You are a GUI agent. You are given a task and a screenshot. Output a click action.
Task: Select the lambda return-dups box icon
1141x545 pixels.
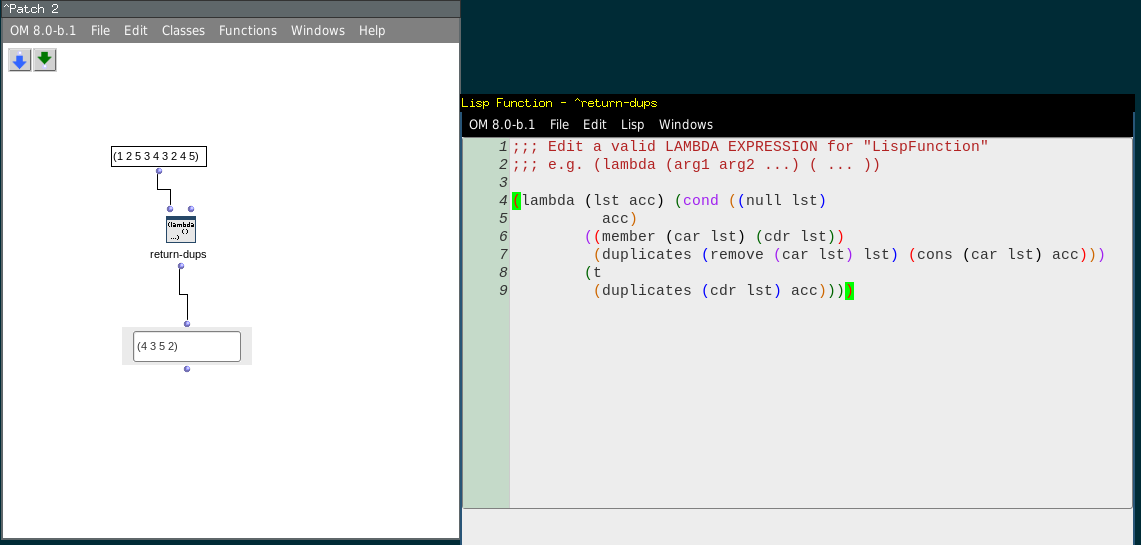[x=181, y=230]
